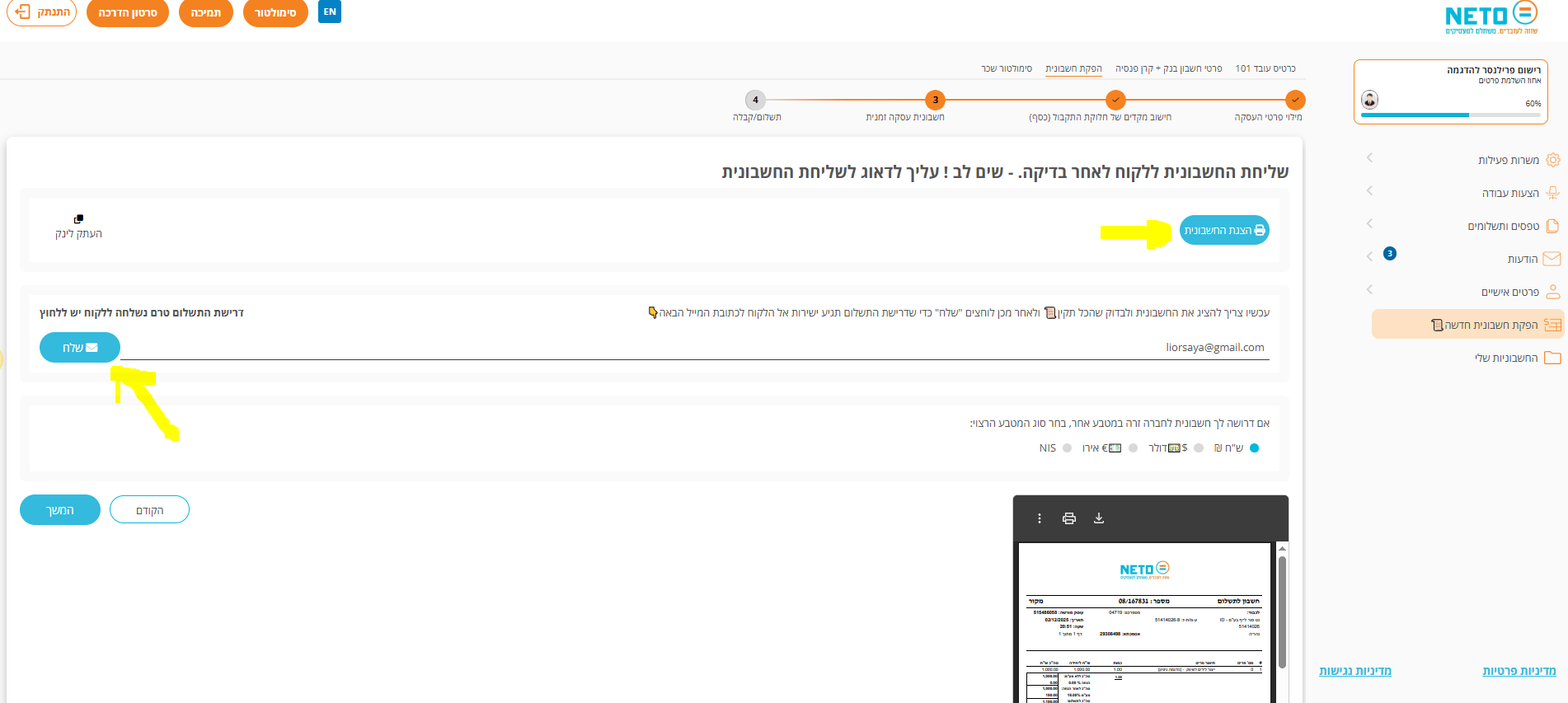Viewport: 1568px width, 703px height.
Task: Choose the Euro currency radio option
Action: [x=1133, y=448]
